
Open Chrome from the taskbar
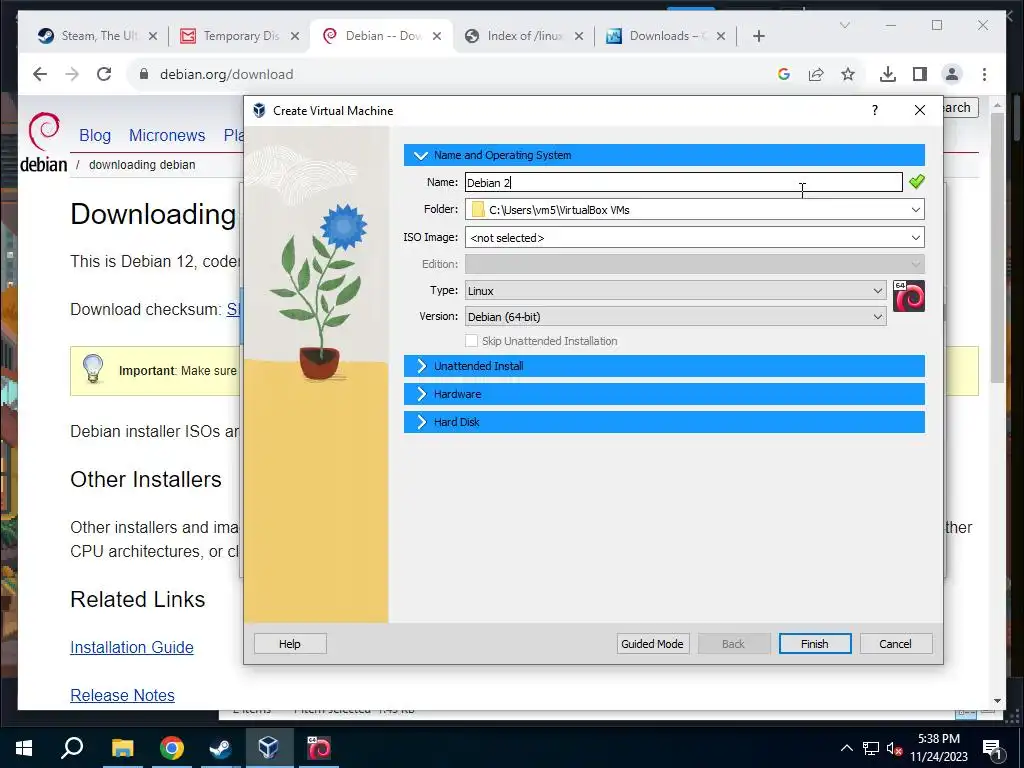click(171, 748)
